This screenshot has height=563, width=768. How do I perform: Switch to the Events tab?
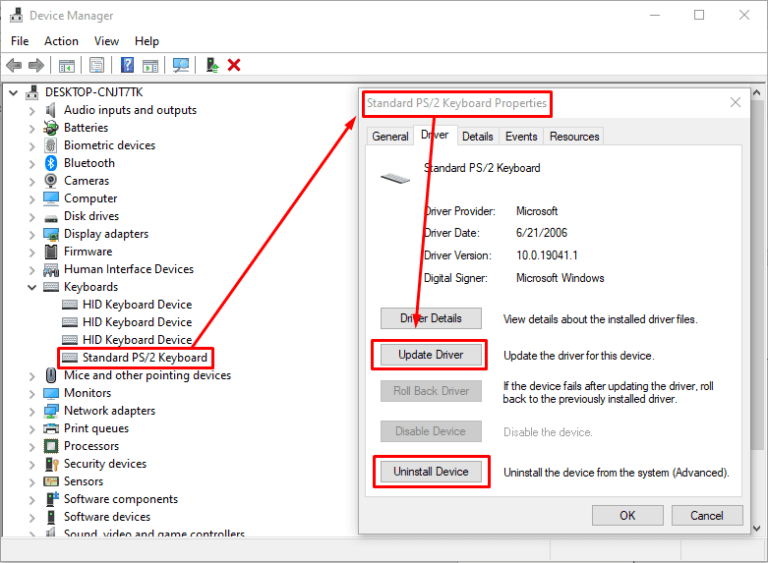pos(521,136)
